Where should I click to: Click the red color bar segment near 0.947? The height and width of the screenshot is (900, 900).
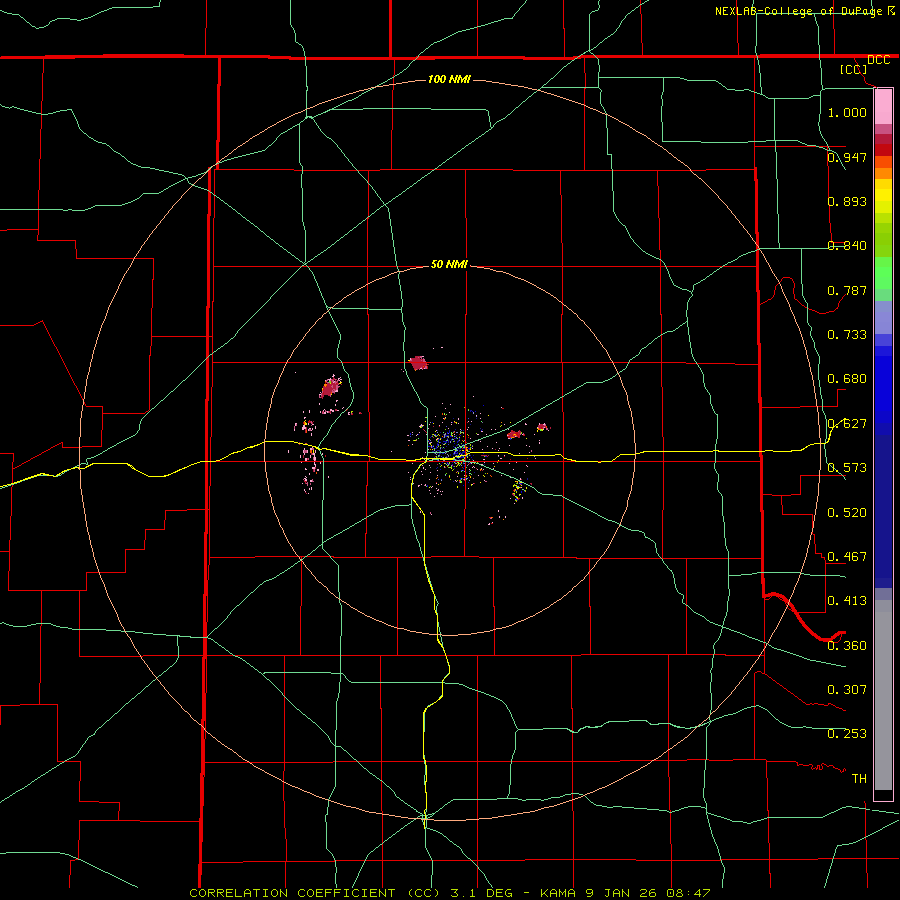pos(883,150)
